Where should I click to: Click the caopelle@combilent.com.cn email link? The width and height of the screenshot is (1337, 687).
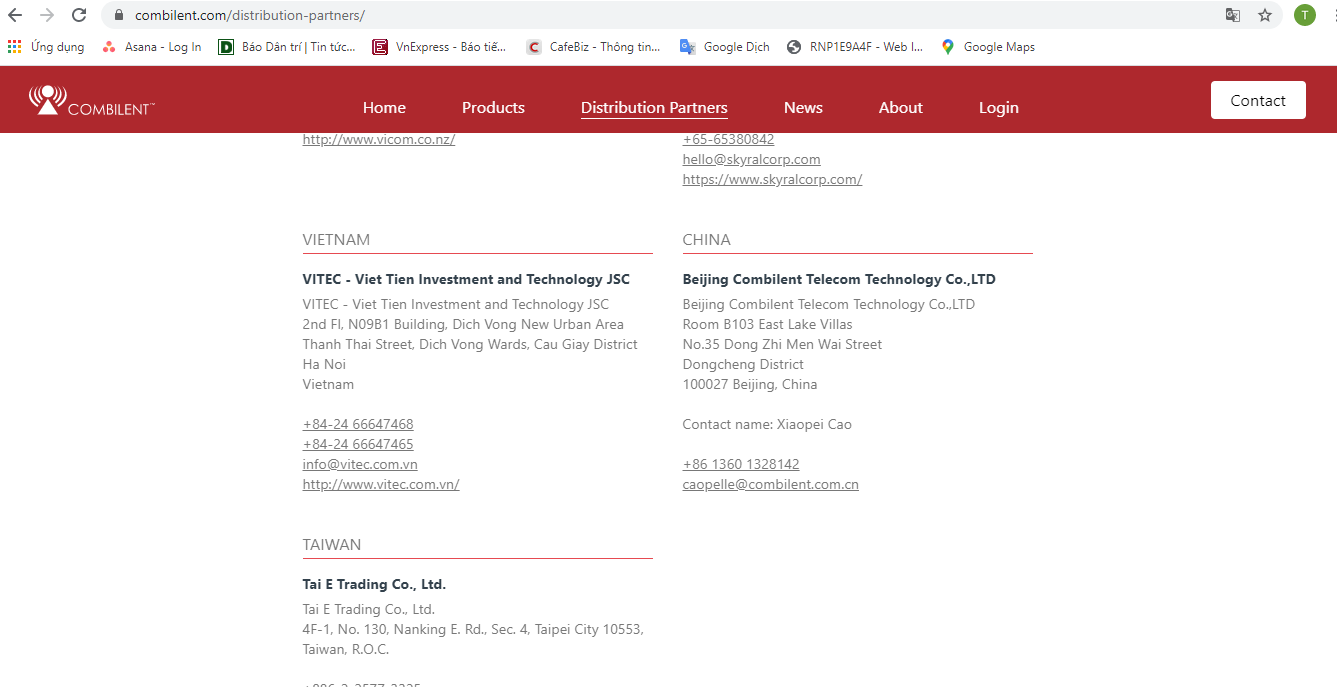point(770,484)
